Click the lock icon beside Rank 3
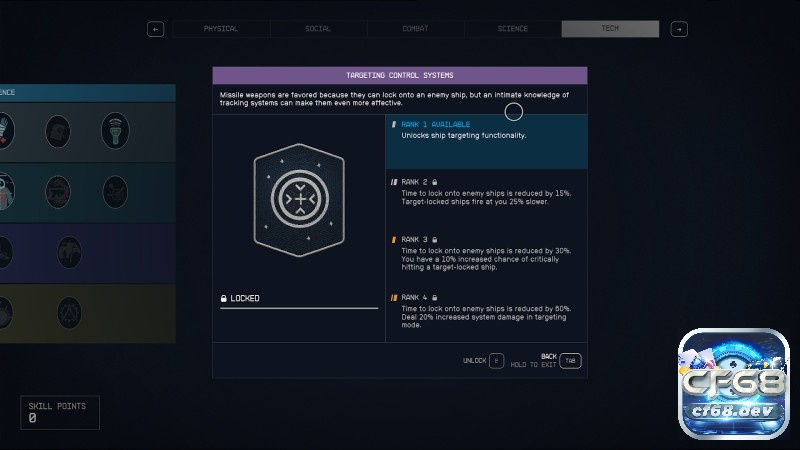This screenshot has width=800, height=450. [435, 240]
